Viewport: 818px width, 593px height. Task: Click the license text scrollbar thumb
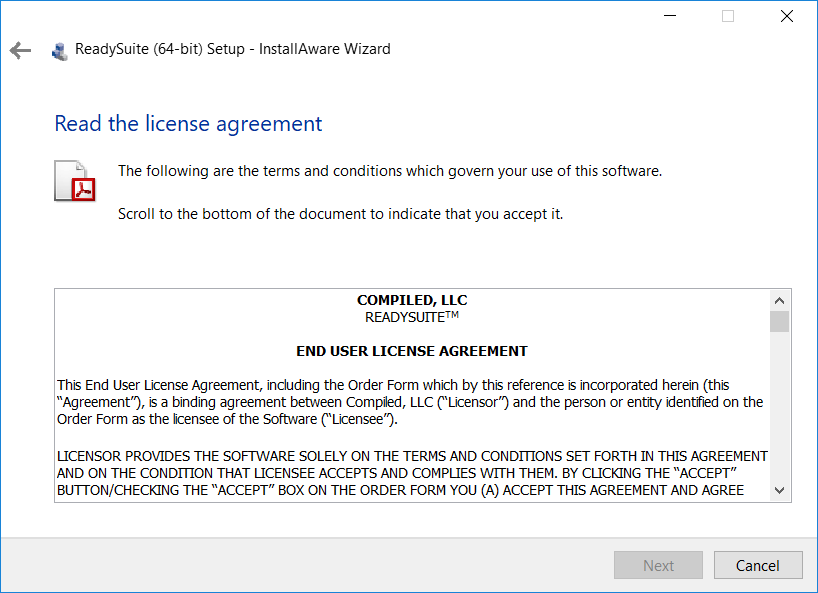tap(779, 321)
